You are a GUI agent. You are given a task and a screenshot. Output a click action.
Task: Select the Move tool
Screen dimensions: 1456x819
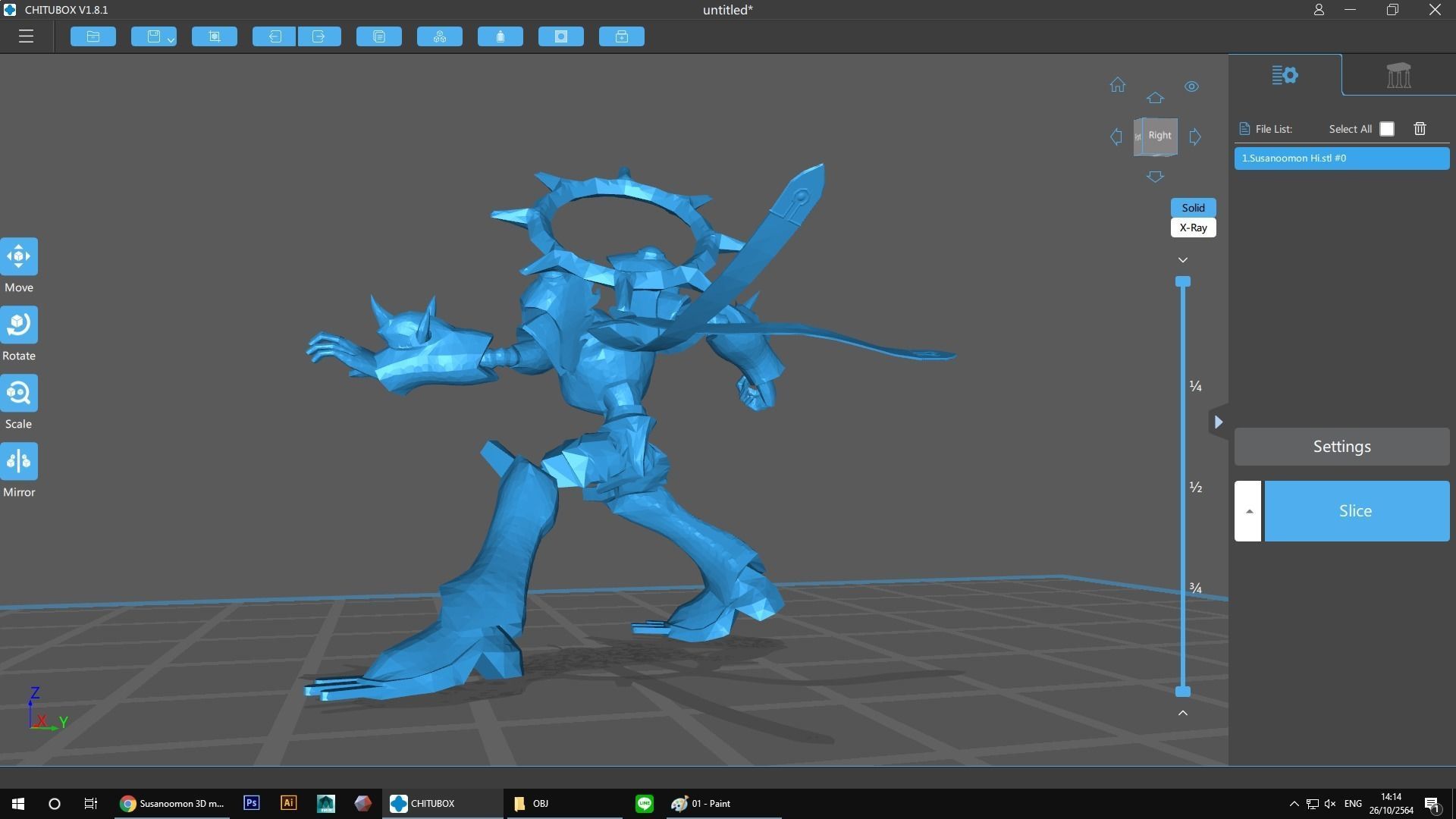pyautogui.click(x=19, y=256)
